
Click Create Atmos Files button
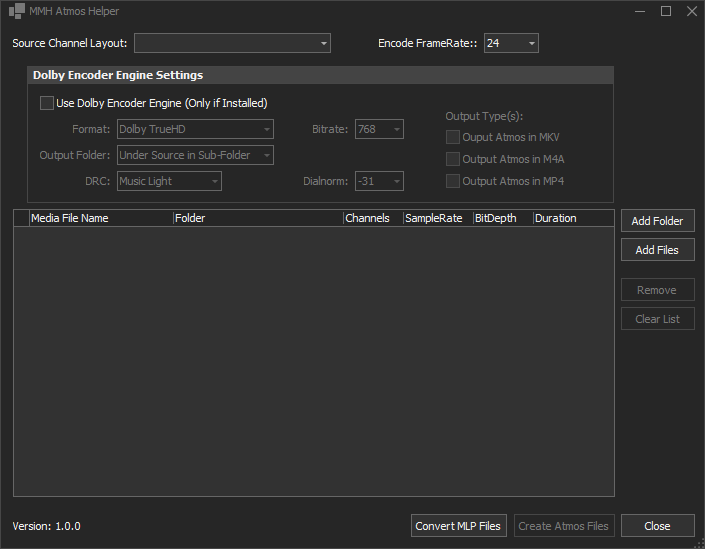(564, 526)
